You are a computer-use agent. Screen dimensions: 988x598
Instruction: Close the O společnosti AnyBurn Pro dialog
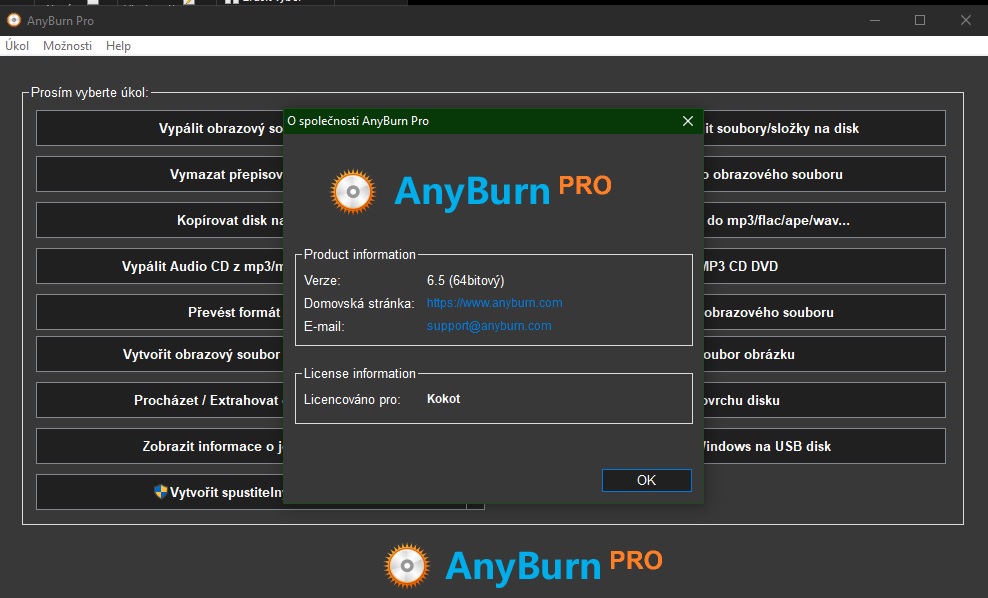[x=687, y=121]
